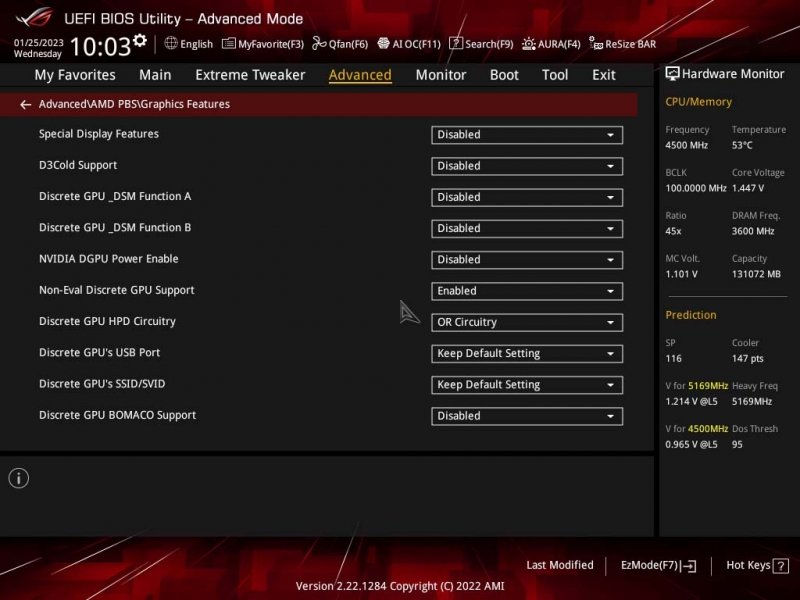Click the 10:03 clock display
800x600 pixels.
(101, 46)
